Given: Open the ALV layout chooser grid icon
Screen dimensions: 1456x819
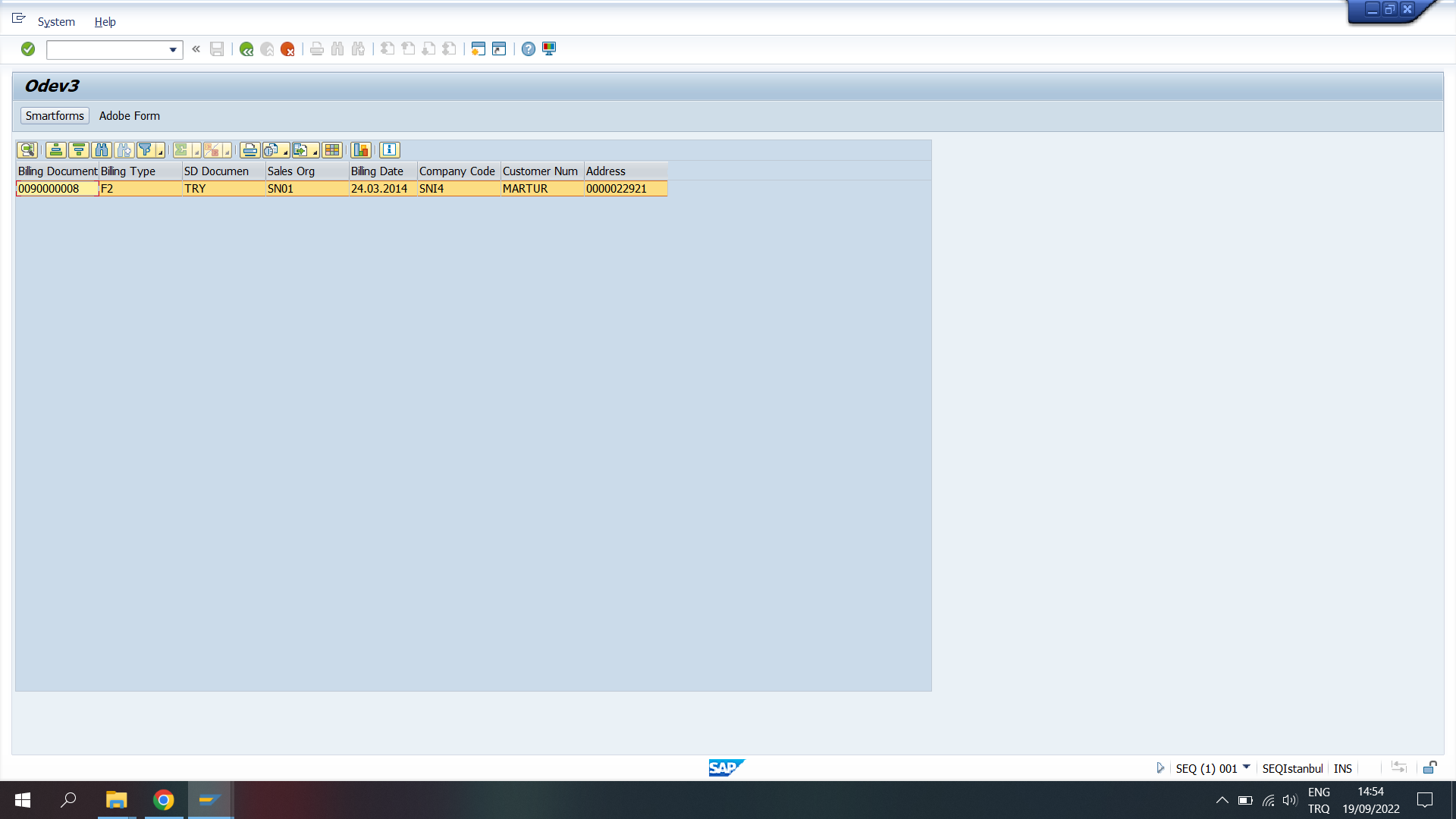Looking at the screenshot, I should pyautogui.click(x=331, y=150).
